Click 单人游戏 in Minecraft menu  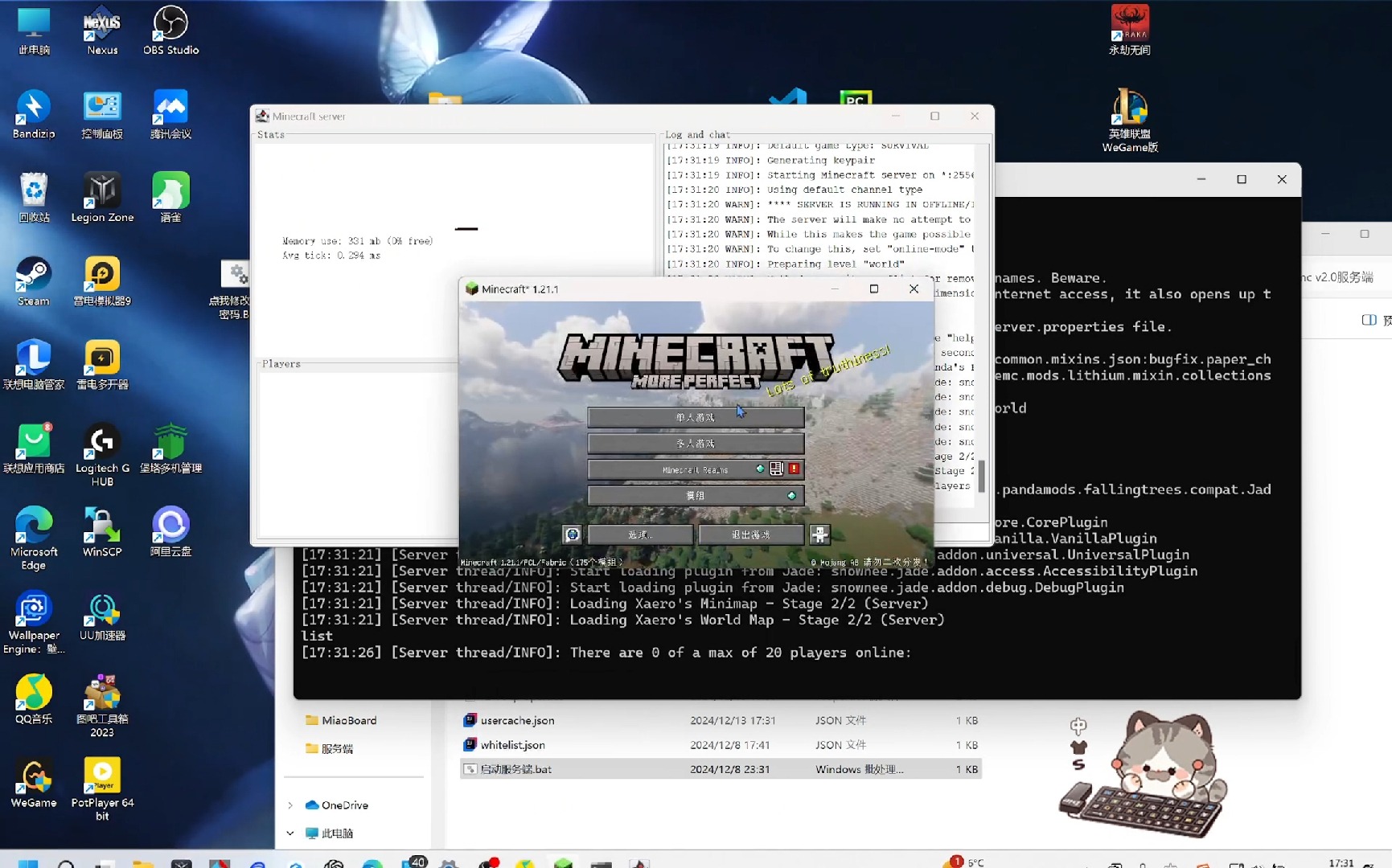tap(696, 417)
